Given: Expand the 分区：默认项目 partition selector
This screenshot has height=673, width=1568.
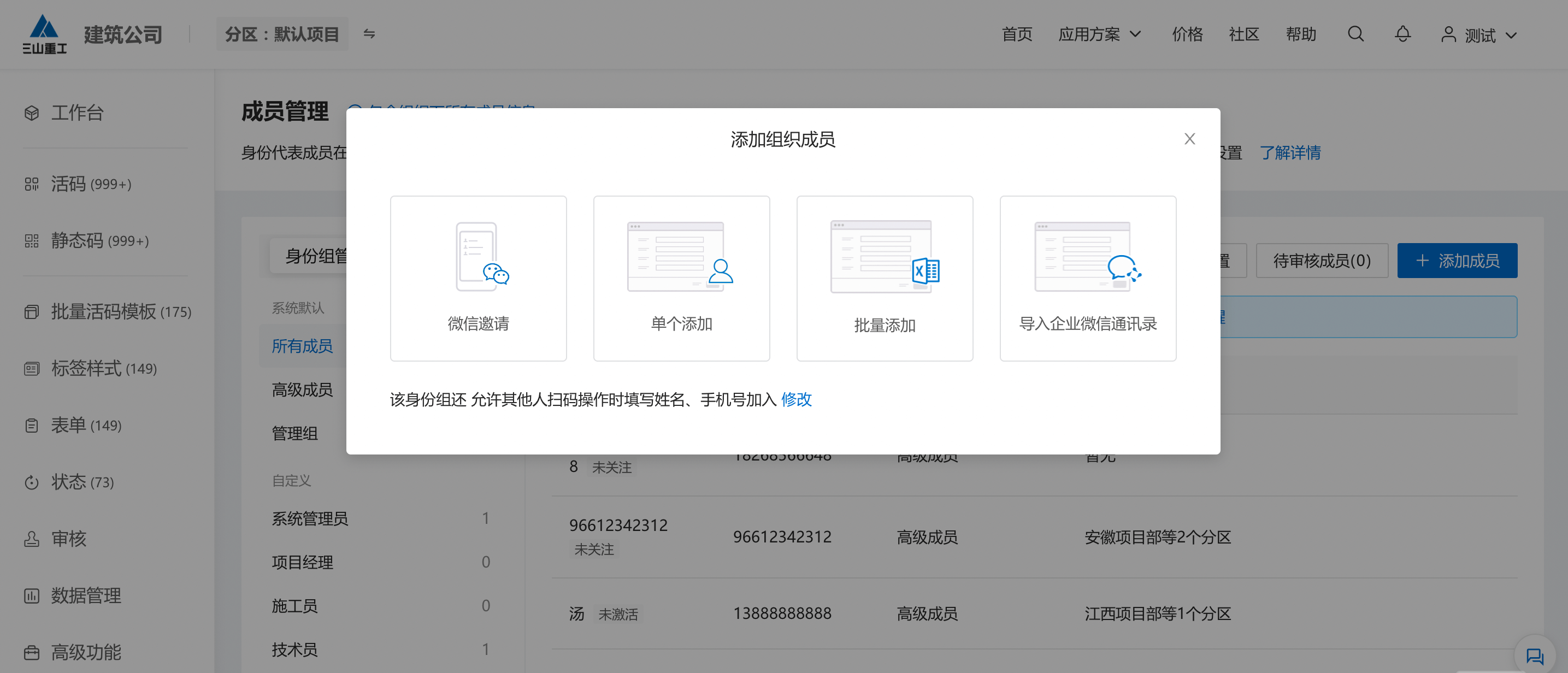Looking at the screenshot, I should pyautogui.click(x=282, y=33).
